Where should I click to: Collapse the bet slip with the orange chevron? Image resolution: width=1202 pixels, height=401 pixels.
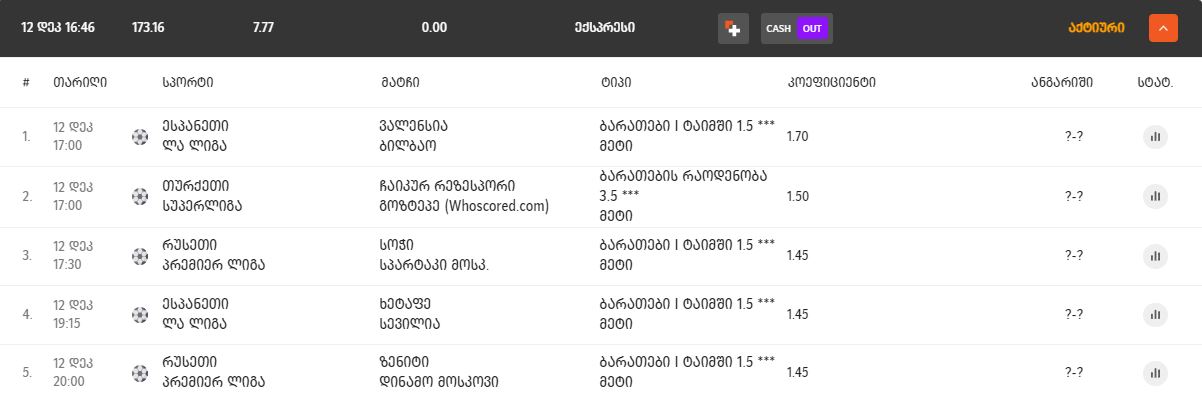[1163, 28]
